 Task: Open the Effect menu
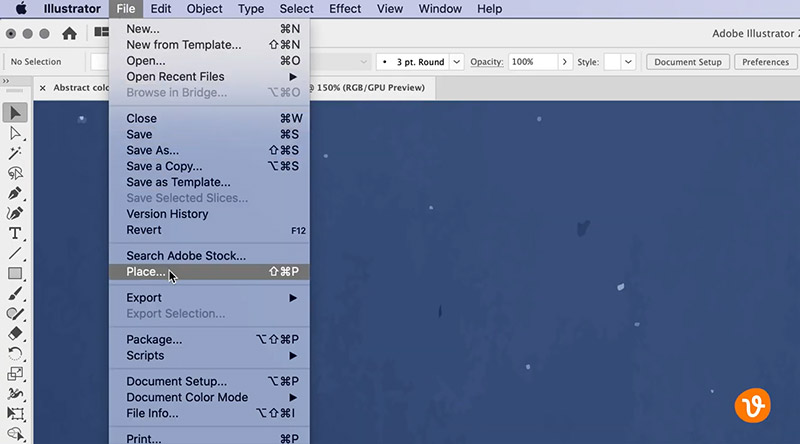point(345,9)
